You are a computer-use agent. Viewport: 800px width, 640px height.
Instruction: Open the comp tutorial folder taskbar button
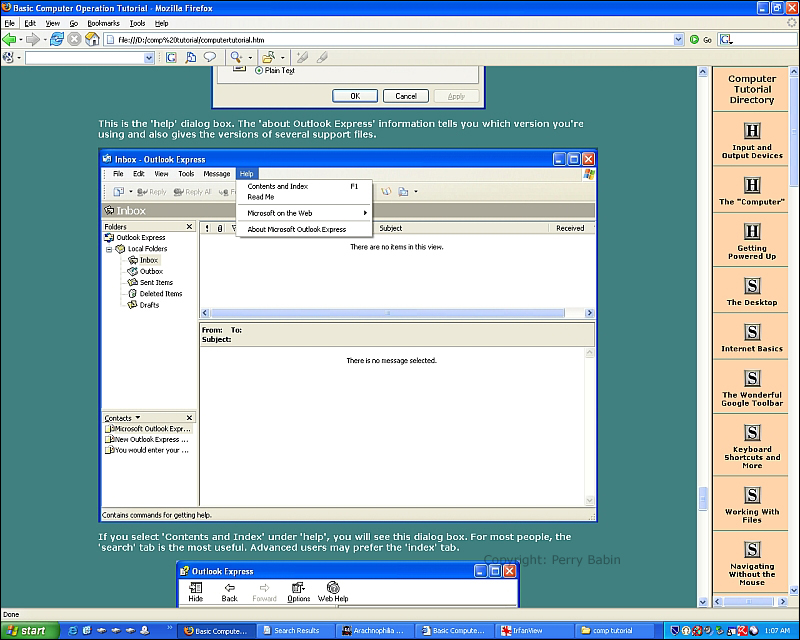click(x=612, y=631)
